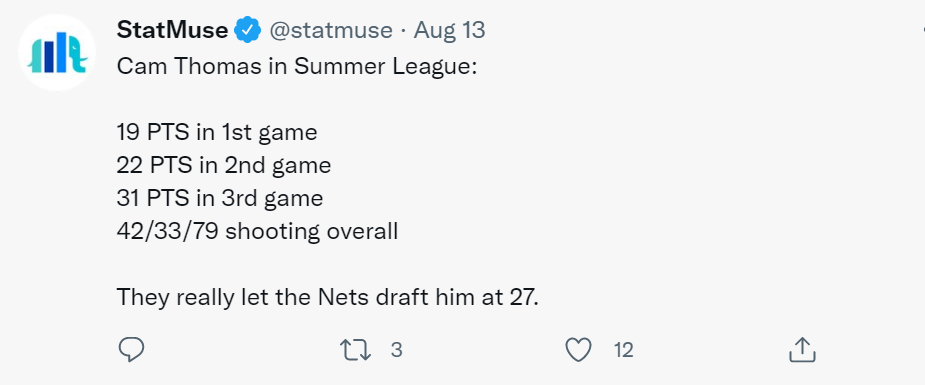
Task: Click the '19 PTS in 1st game' line
Action: pos(217,132)
